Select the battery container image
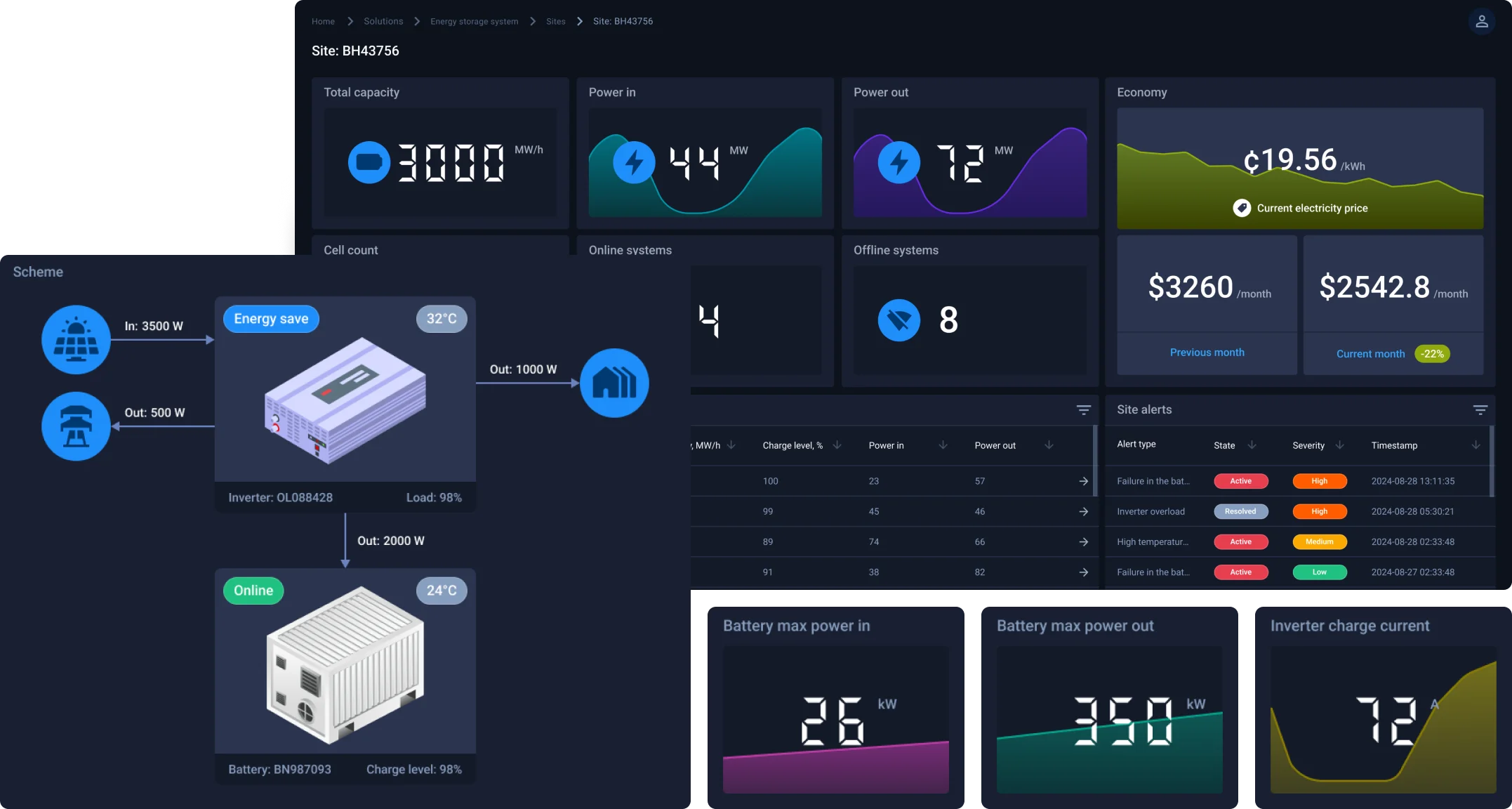Image resolution: width=1512 pixels, height=809 pixels. 345,666
